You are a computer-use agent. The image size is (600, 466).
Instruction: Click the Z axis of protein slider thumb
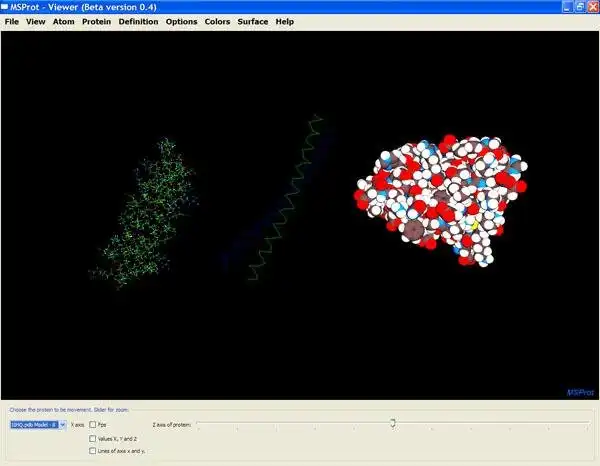pyautogui.click(x=393, y=422)
